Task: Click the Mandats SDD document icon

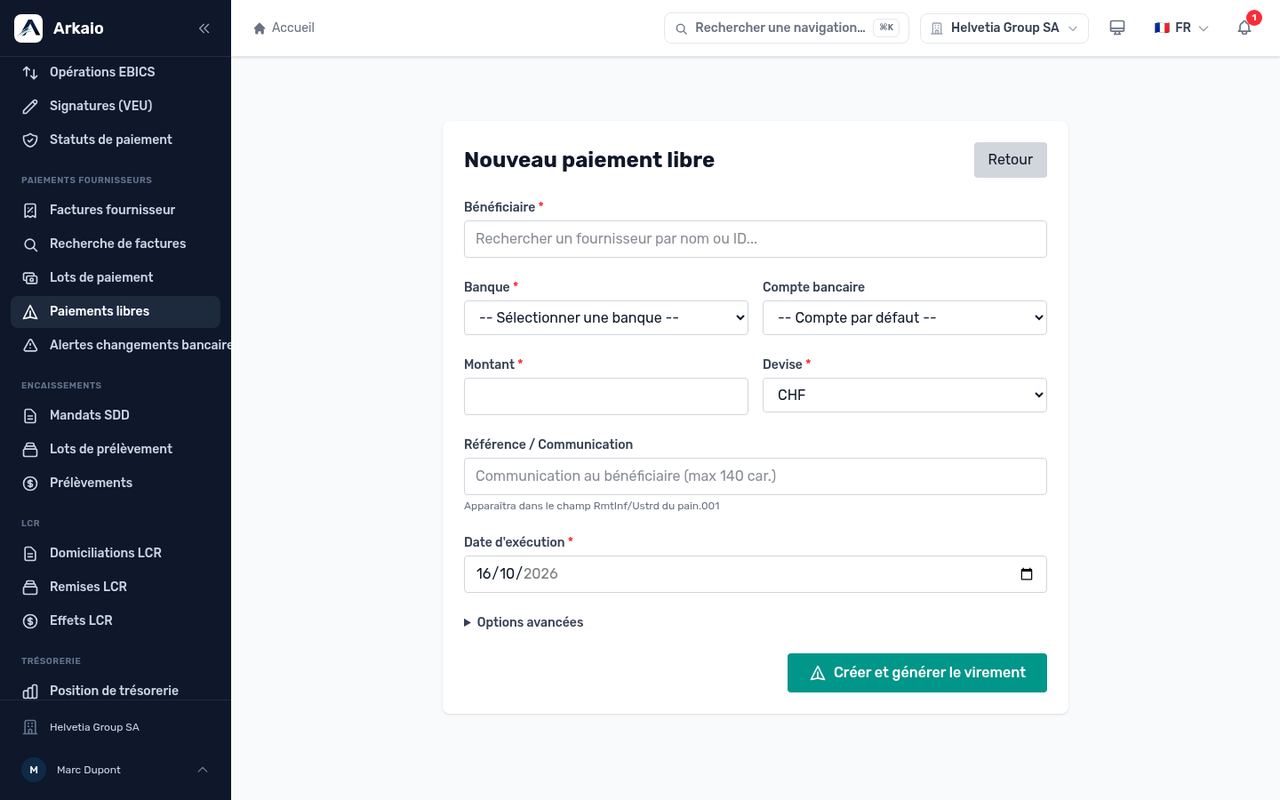Action: coord(30,416)
